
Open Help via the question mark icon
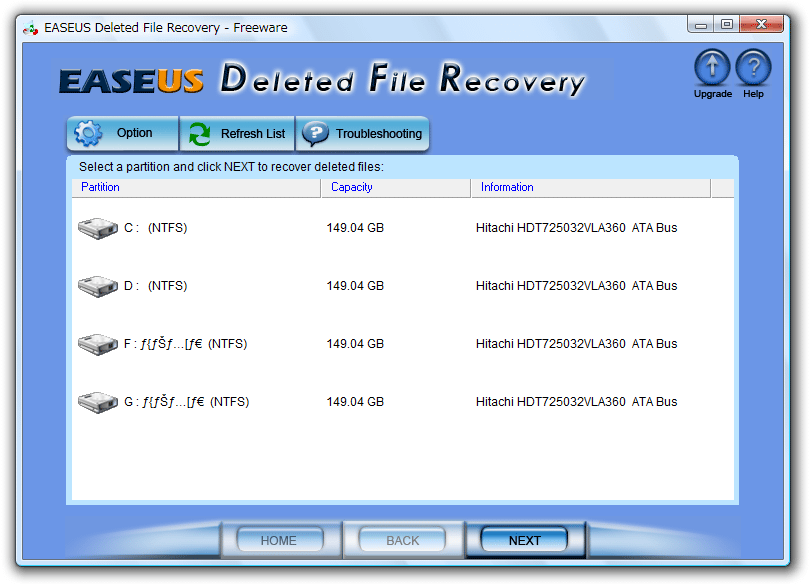[753, 67]
